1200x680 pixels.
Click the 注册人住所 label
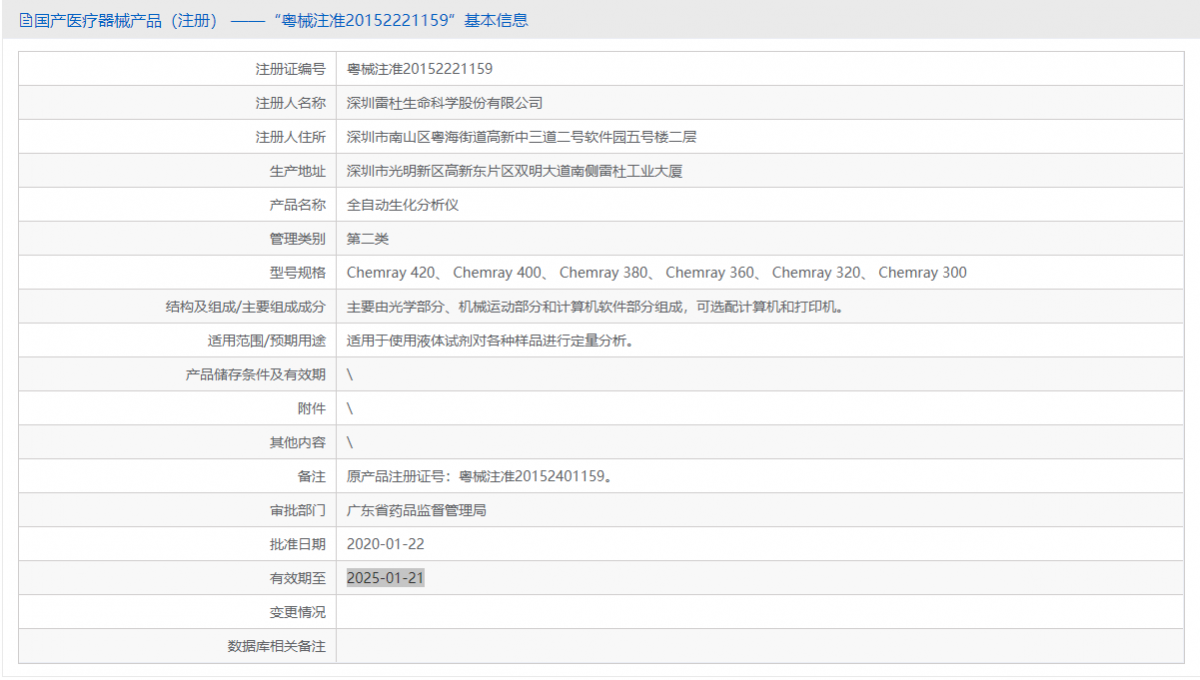[291, 137]
